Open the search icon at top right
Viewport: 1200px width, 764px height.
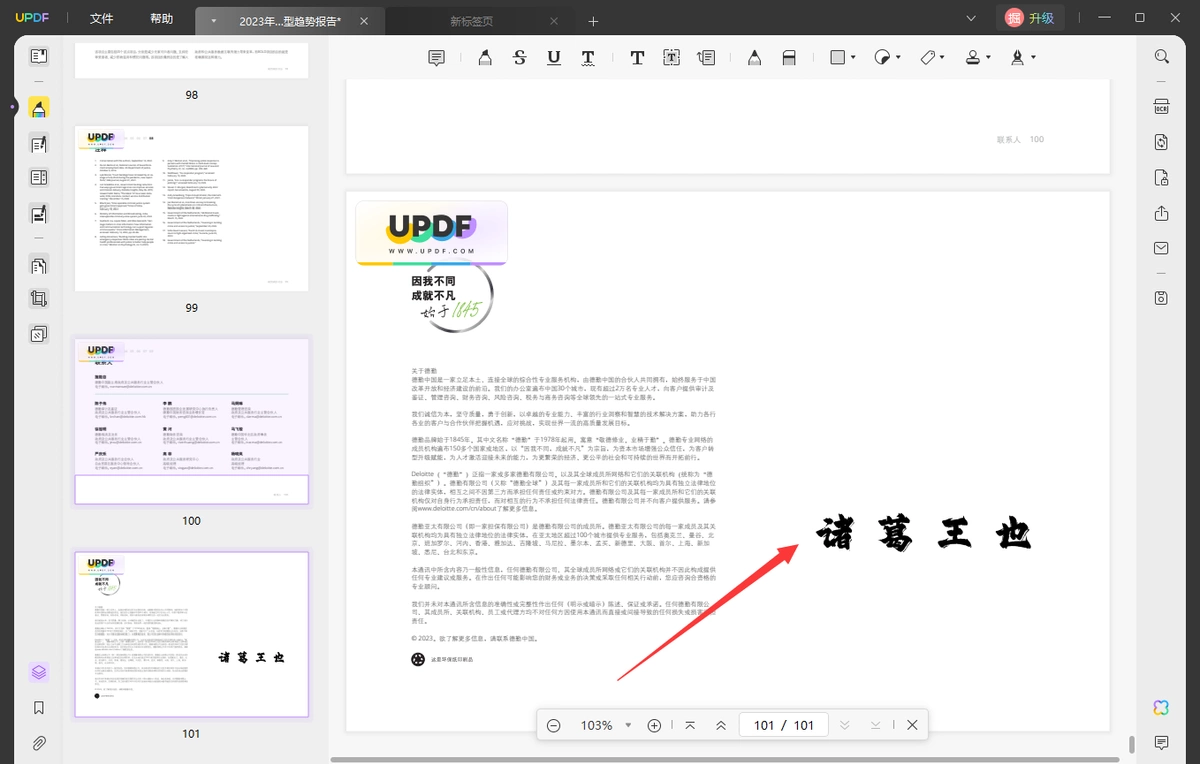click(x=1161, y=57)
